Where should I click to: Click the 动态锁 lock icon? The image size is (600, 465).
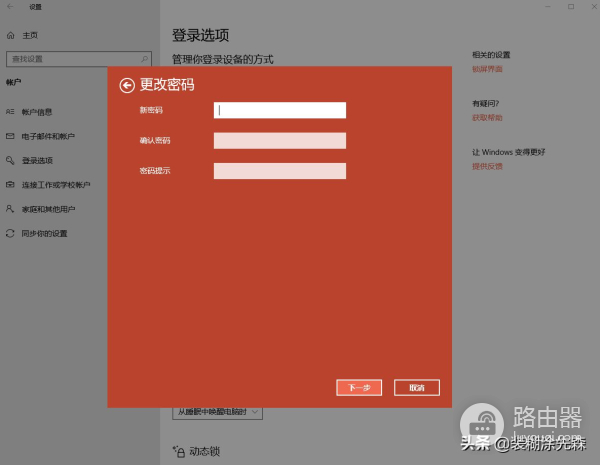(179, 452)
